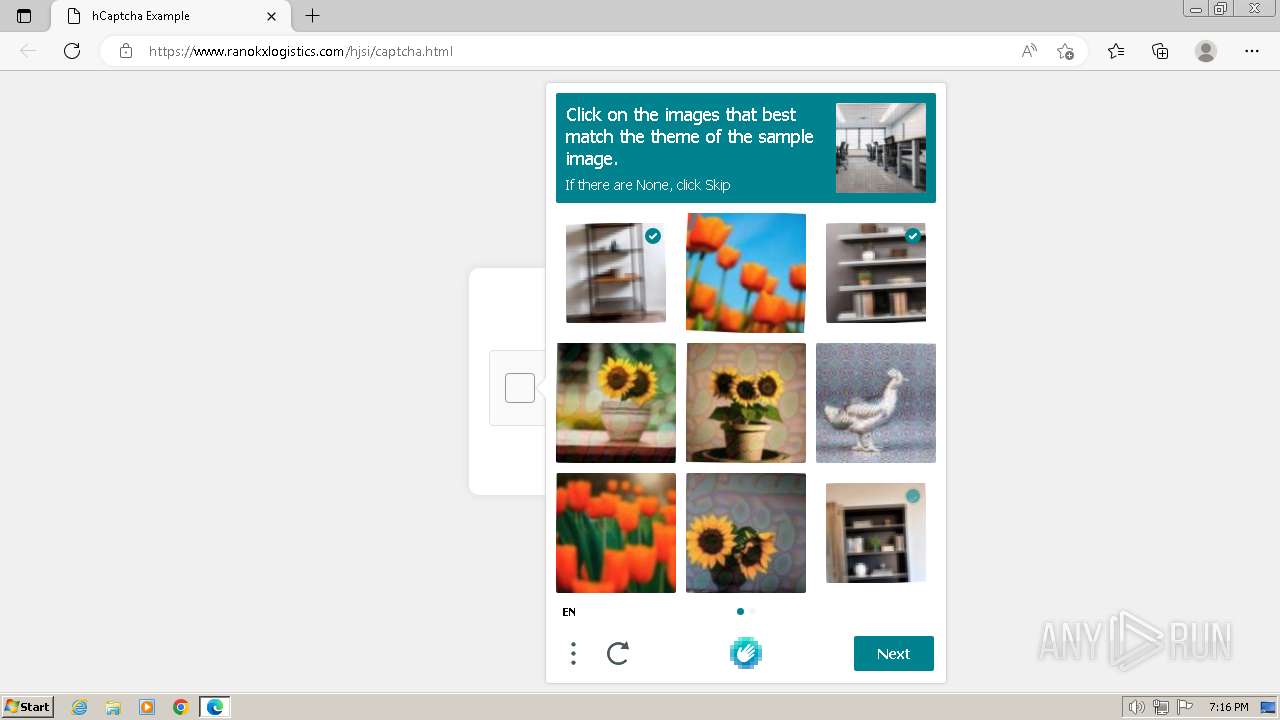This screenshot has height=720, width=1280.
Task: Click the browser Back arrow
Action: (28, 51)
